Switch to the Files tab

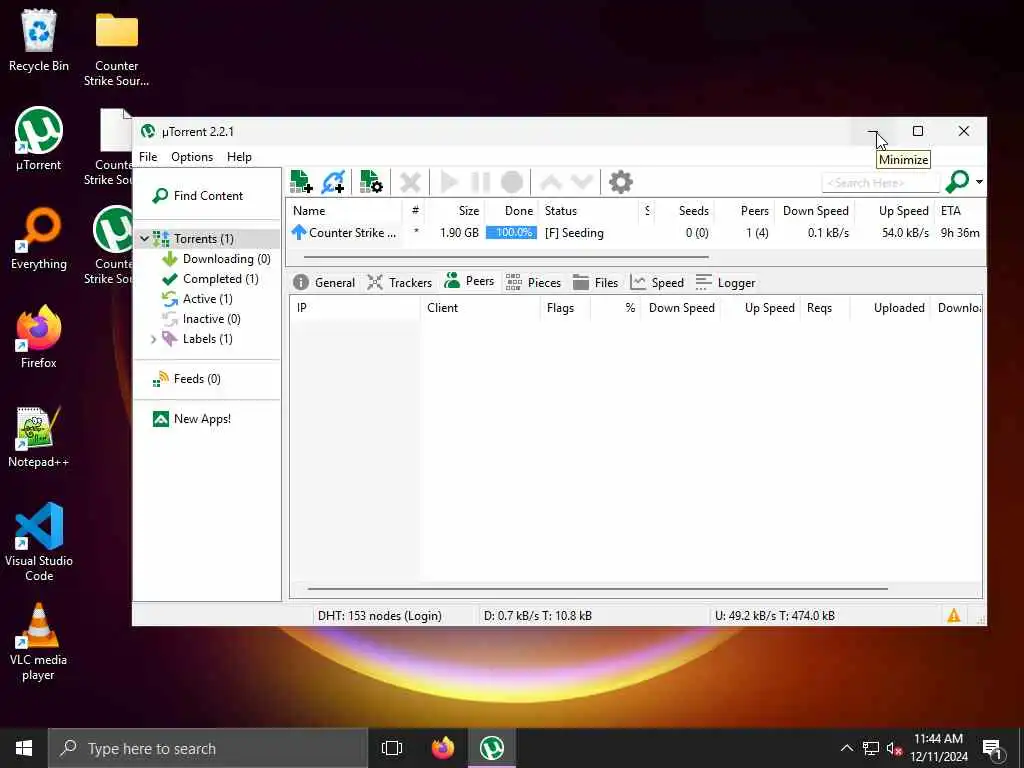pyautogui.click(x=596, y=282)
